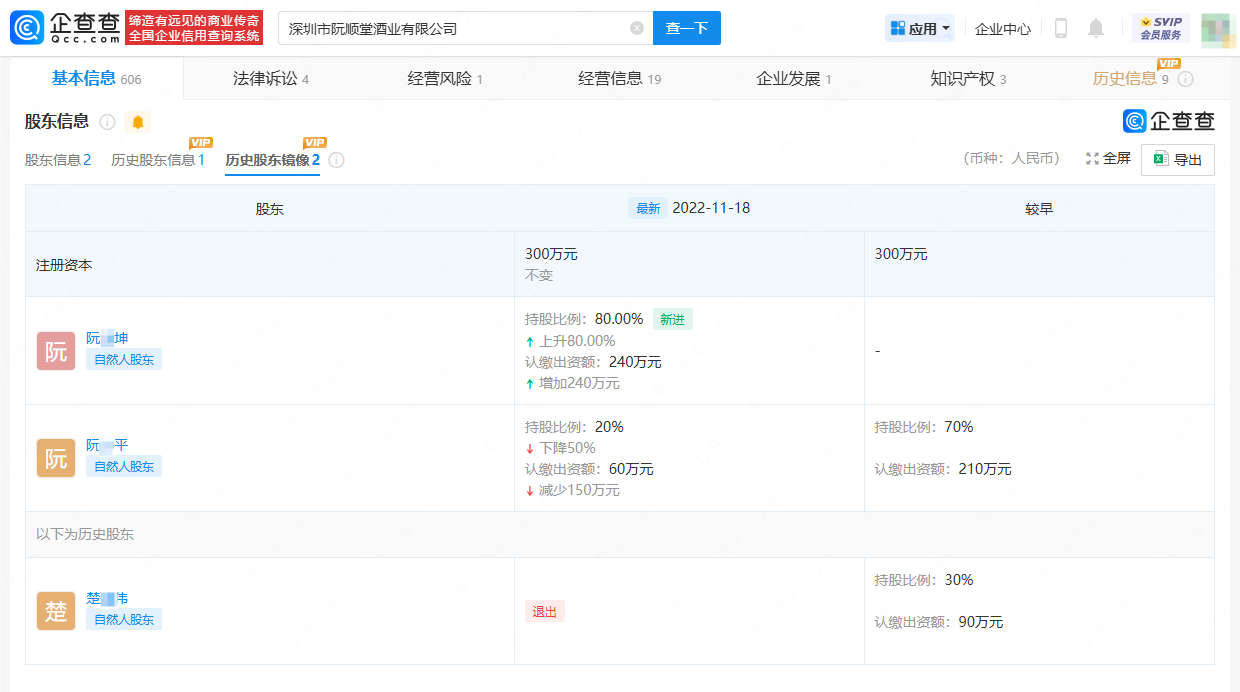The height and width of the screenshot is (692, 1240).
Task: Click 全屏 fullscreen button
Action: pyautogui.click(x=1108, y=159)
